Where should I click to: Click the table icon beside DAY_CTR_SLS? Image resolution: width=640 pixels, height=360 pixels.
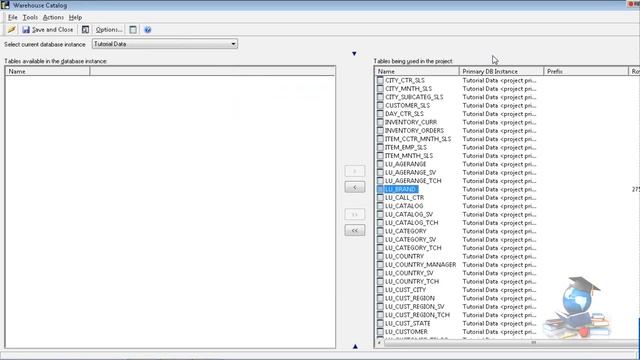click(380, 114)
